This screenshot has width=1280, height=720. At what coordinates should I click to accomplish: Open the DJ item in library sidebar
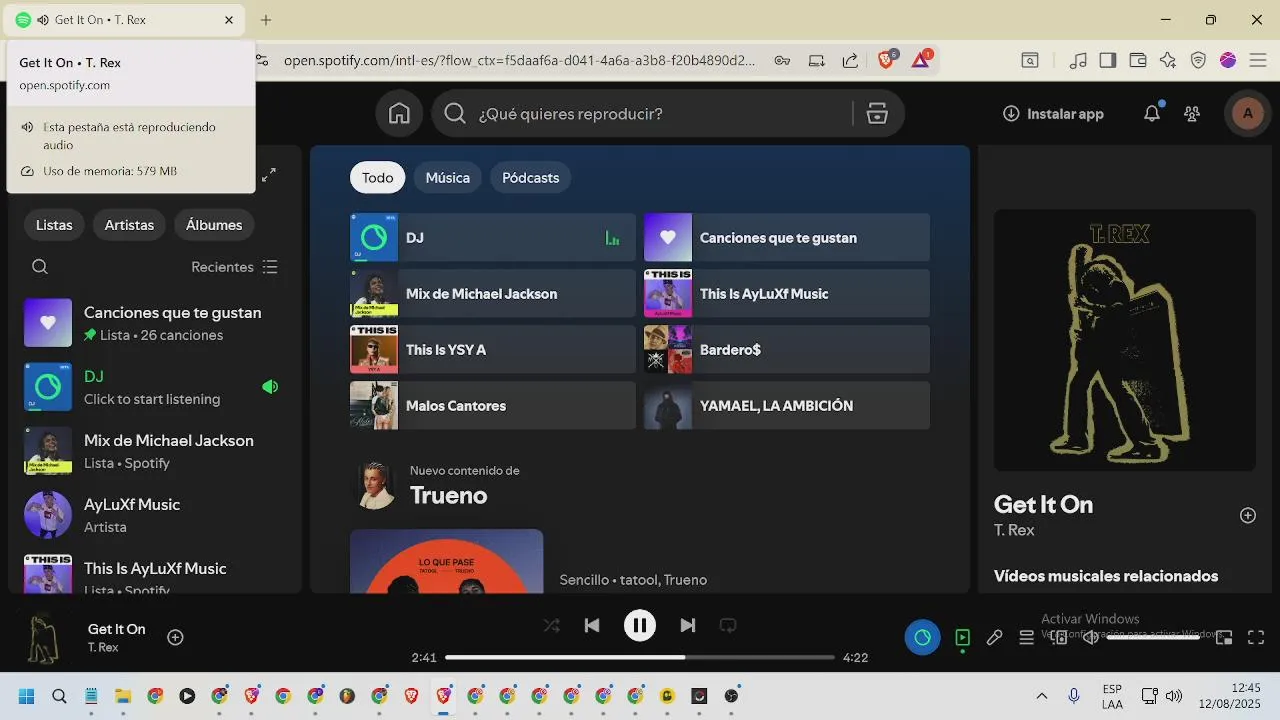155,387
